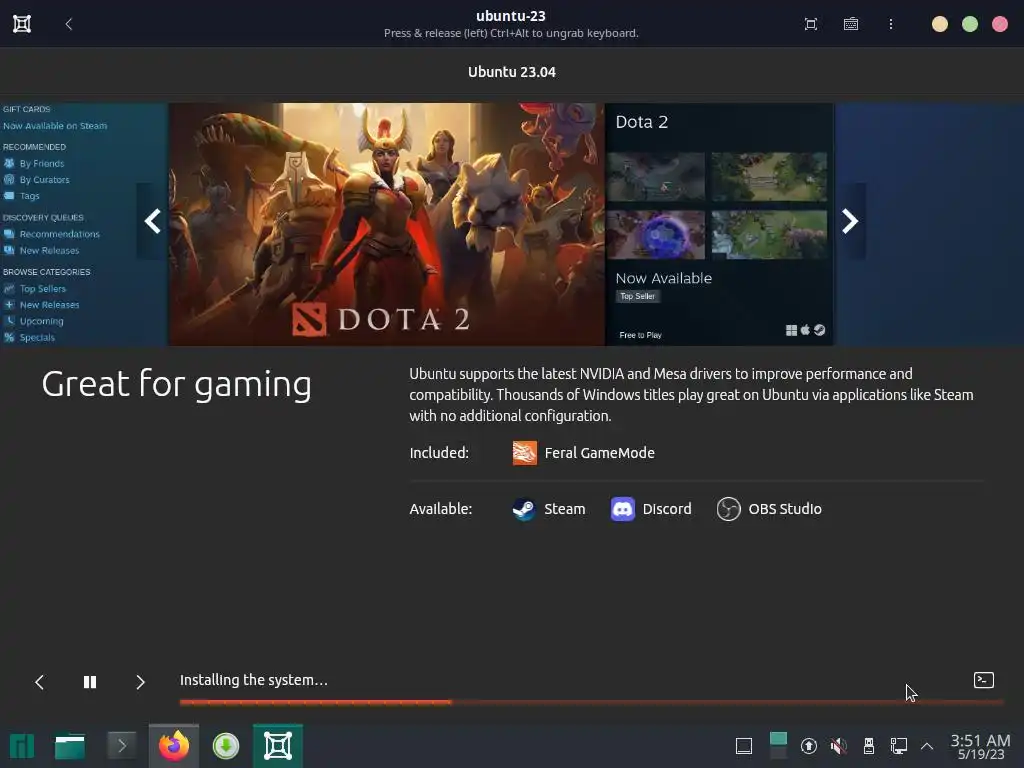Click the installation progress bar
The height and width of the screenshot is (768, 1024).
pos(591,702)
